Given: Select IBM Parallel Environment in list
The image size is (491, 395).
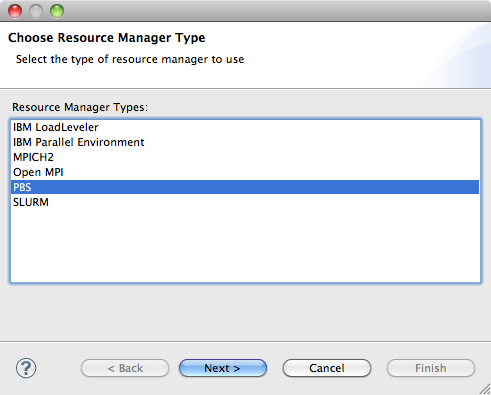Looking at the screenshot, I should (x=245, y=142).
